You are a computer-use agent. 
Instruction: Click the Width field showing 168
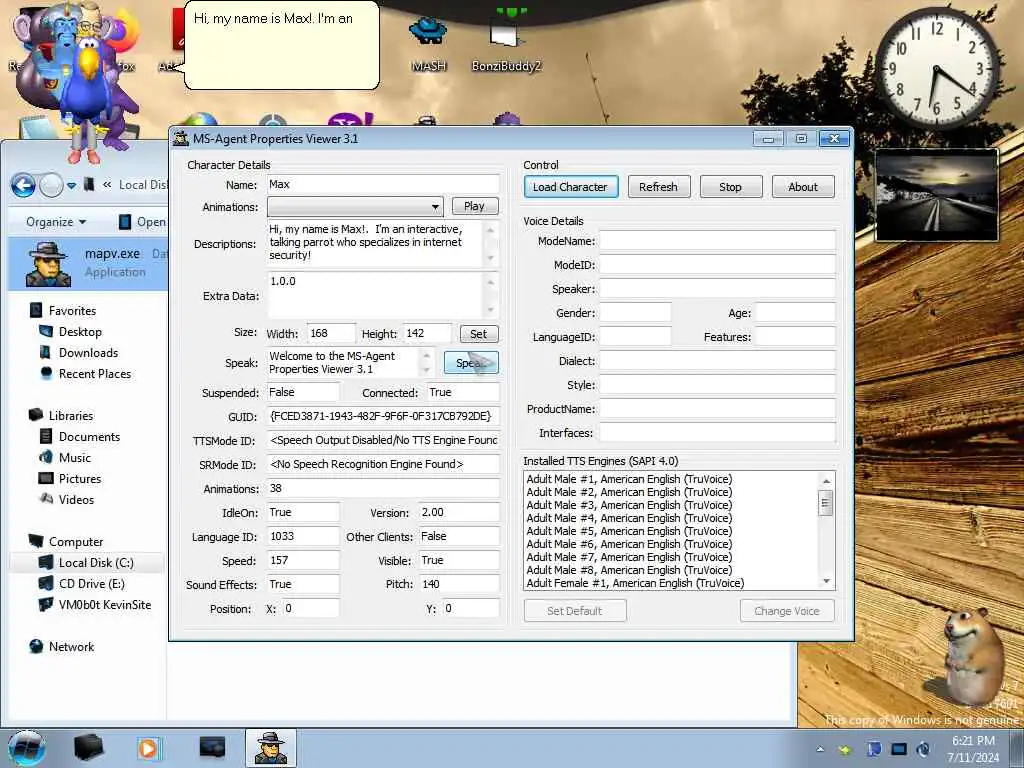click(331, 333)
